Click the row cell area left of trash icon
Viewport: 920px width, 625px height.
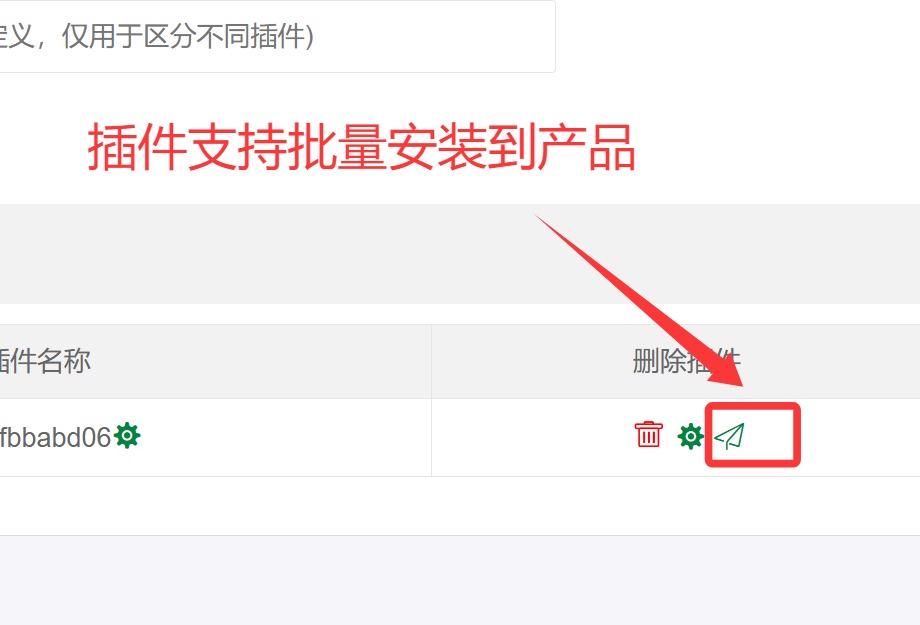point(531,437)
